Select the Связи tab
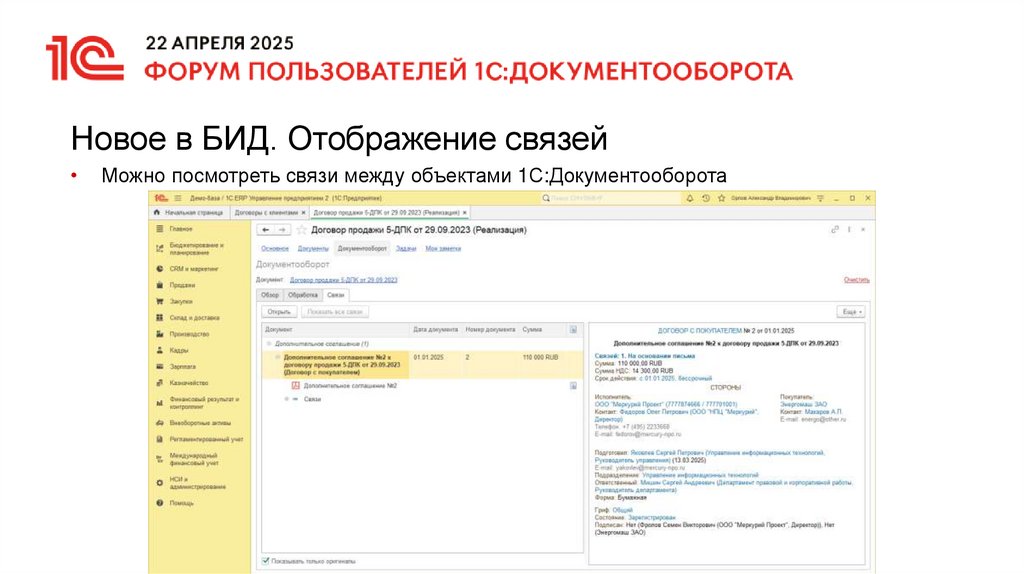Screen dimensions: 1024x574 coord(335,295)
